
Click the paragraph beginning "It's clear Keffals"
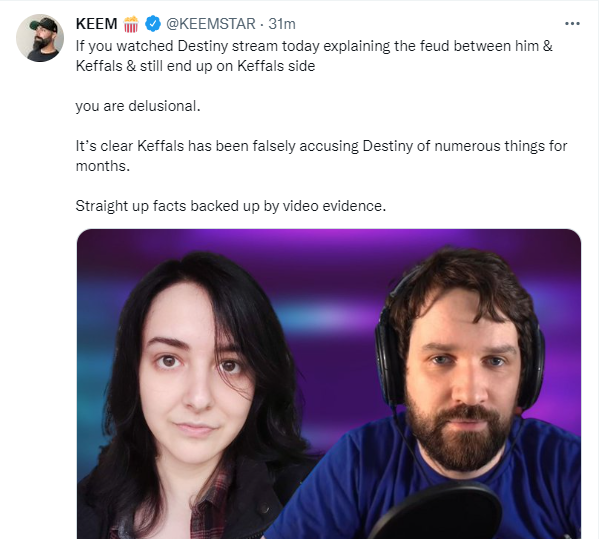coord(321,156)
